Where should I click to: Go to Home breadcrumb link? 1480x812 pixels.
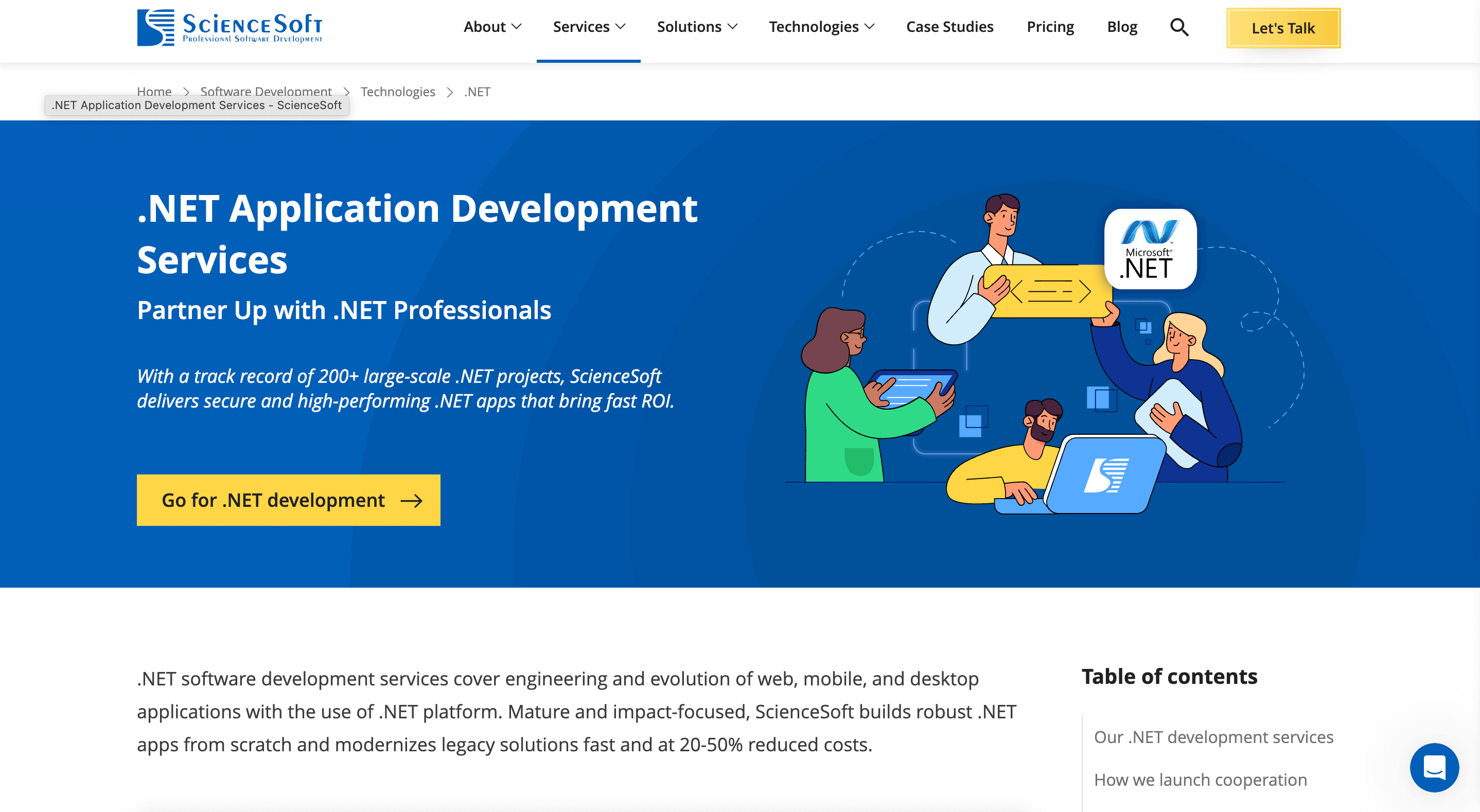pyautogui.click(x=154, y=92)
